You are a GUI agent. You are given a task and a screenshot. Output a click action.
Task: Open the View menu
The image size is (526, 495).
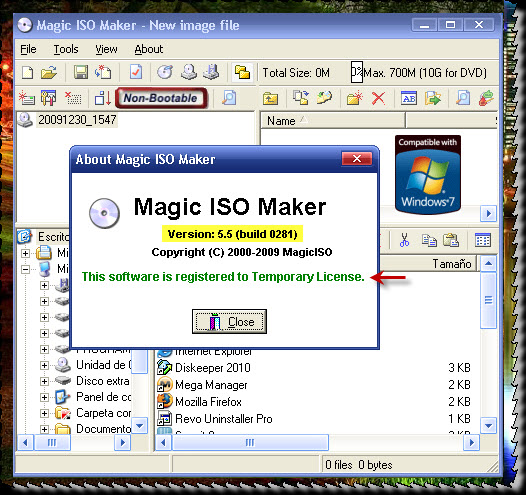(106, 49)
